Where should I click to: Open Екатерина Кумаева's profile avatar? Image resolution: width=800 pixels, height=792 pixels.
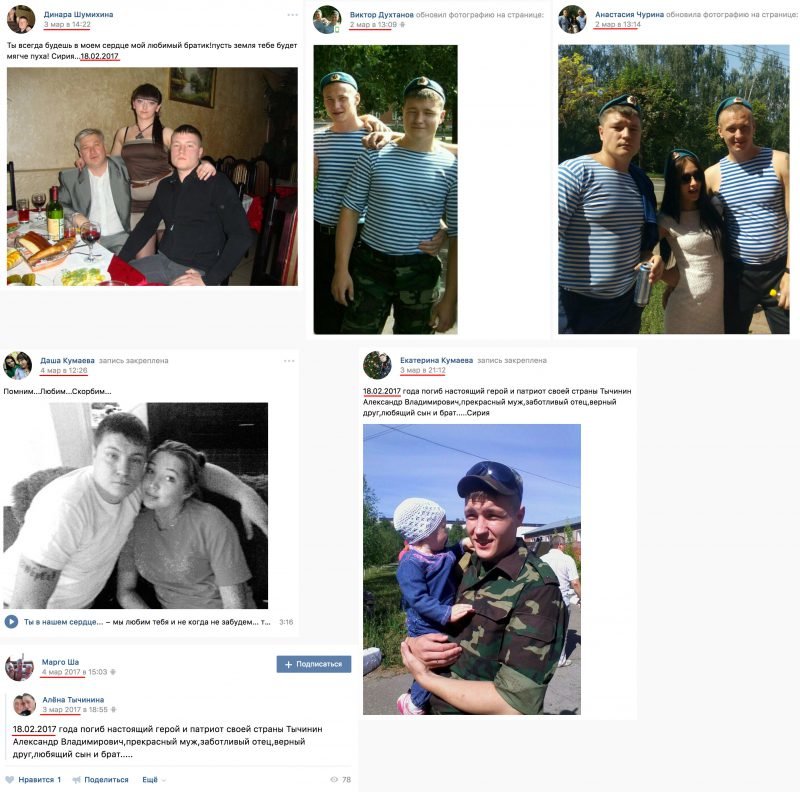[x=377, y=365]
